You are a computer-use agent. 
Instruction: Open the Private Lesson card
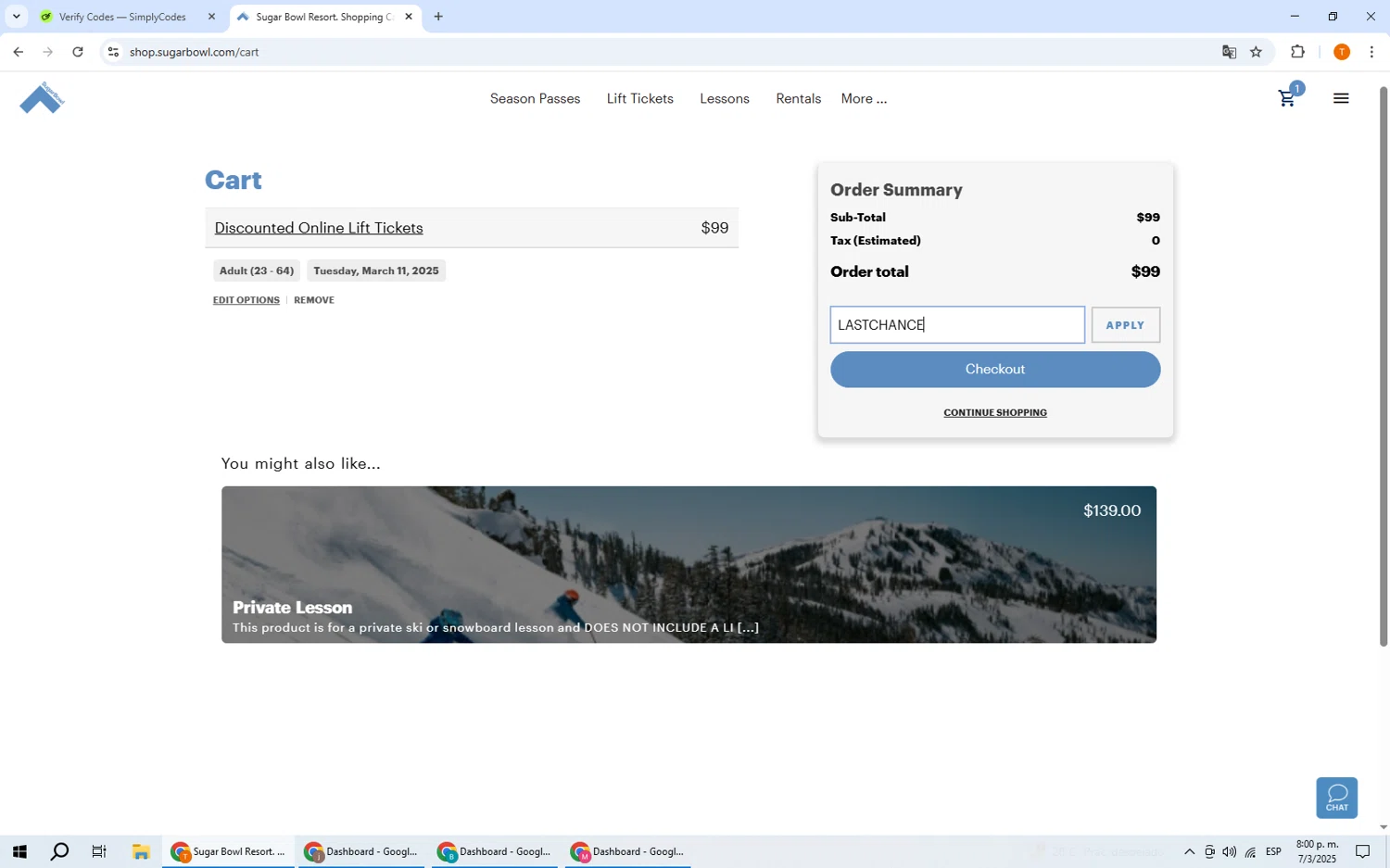tap(689, 564)
